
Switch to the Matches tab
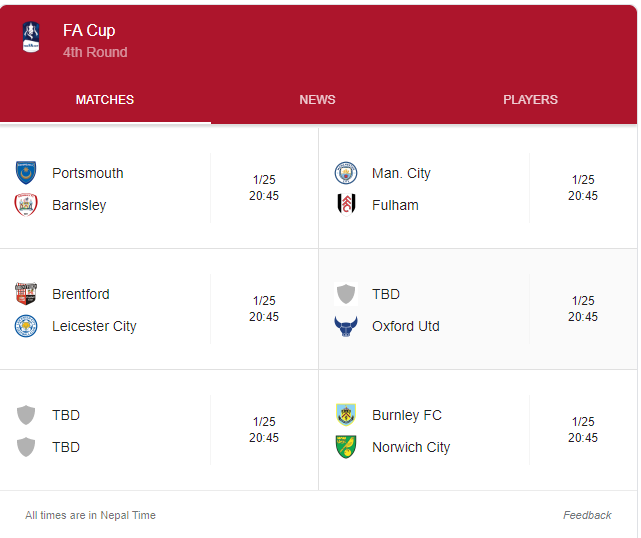105,100
